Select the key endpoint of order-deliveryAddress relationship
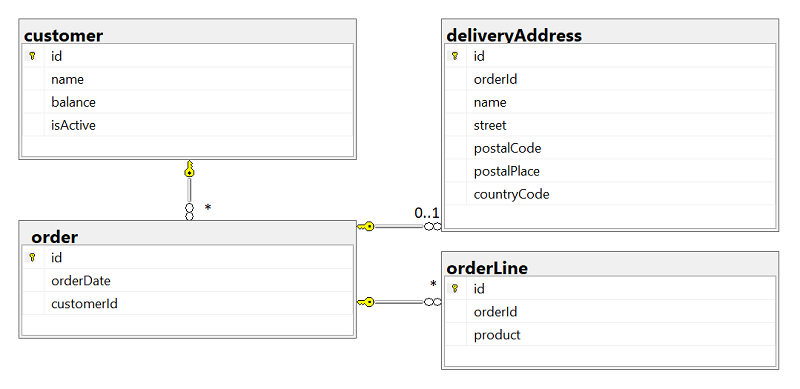Viewport: 800px width, 389px height. pyautogui.click(x=366, y=226)
